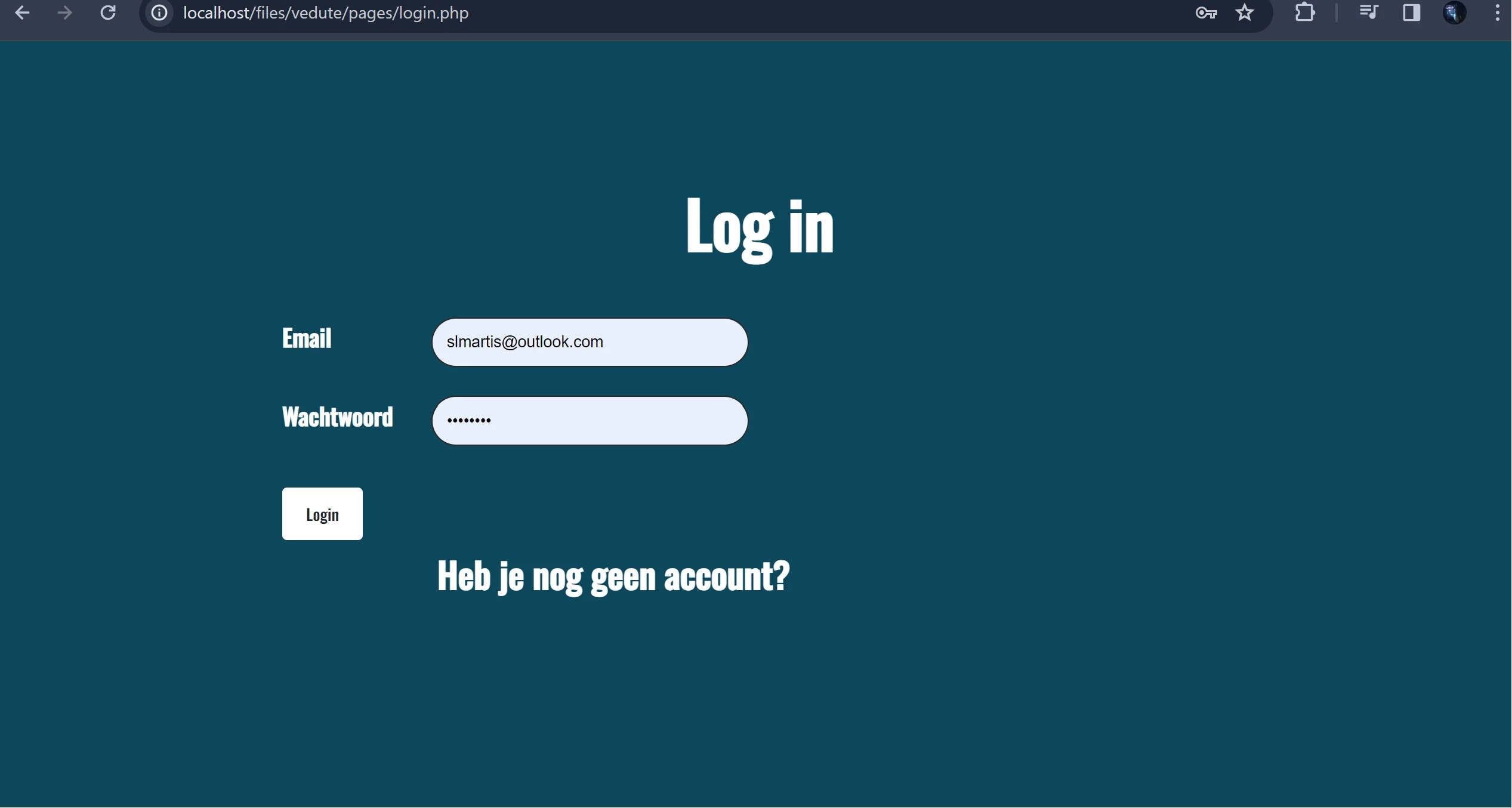
Task: Click the Wachtwoord label
Action: tap(337, 417)
